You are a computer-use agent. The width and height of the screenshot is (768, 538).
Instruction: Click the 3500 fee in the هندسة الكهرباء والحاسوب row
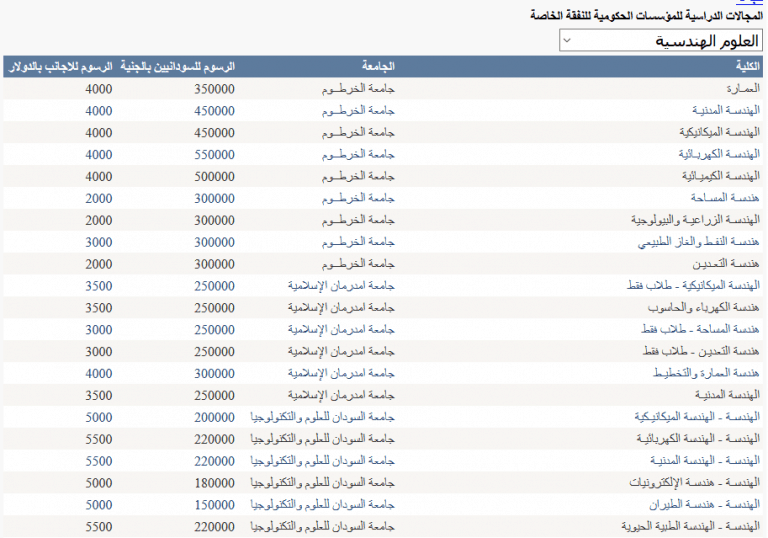tap(98, 308)
